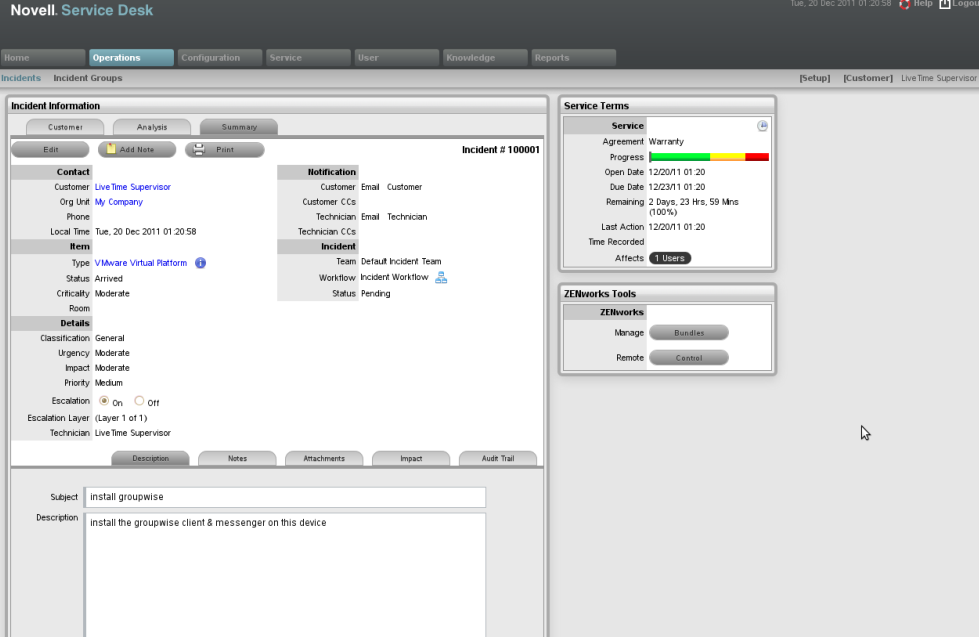This screenshot has width=979, height=637.
Task: Click the item info icon beside VMware Virtual Platform
Action: 201,263
